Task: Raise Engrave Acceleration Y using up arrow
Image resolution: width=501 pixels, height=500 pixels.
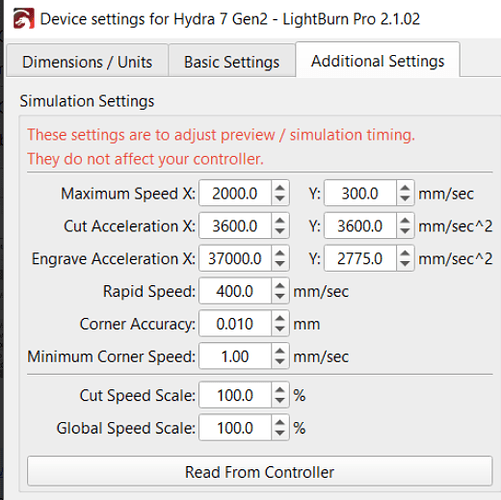Action: point(405,252)
